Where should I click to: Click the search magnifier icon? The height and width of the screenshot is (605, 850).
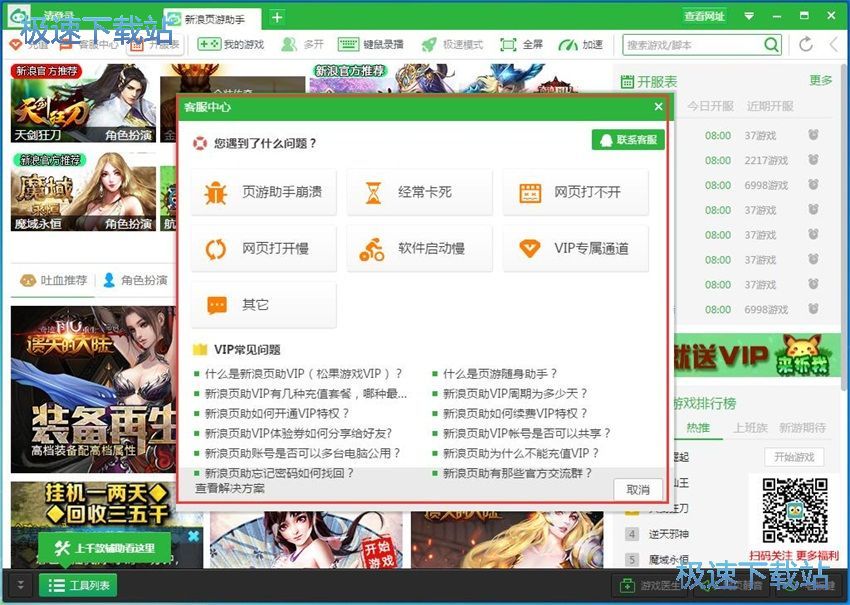tap(771, 44)
